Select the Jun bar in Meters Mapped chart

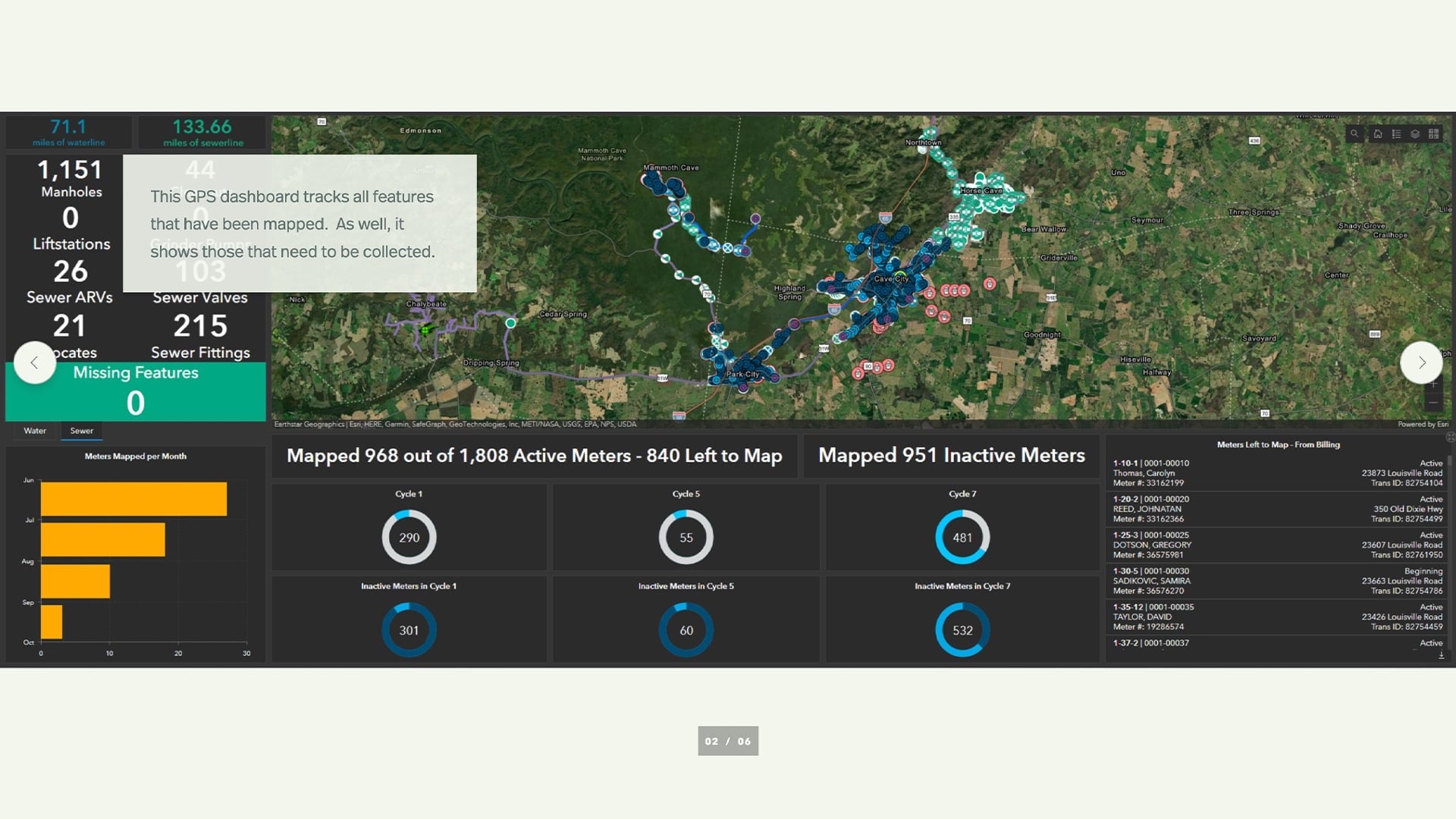click(133, 499)
